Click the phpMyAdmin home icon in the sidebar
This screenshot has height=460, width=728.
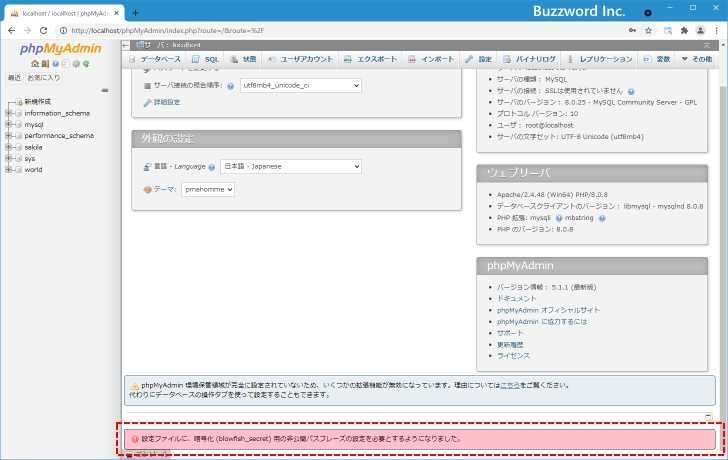point(35,64)
